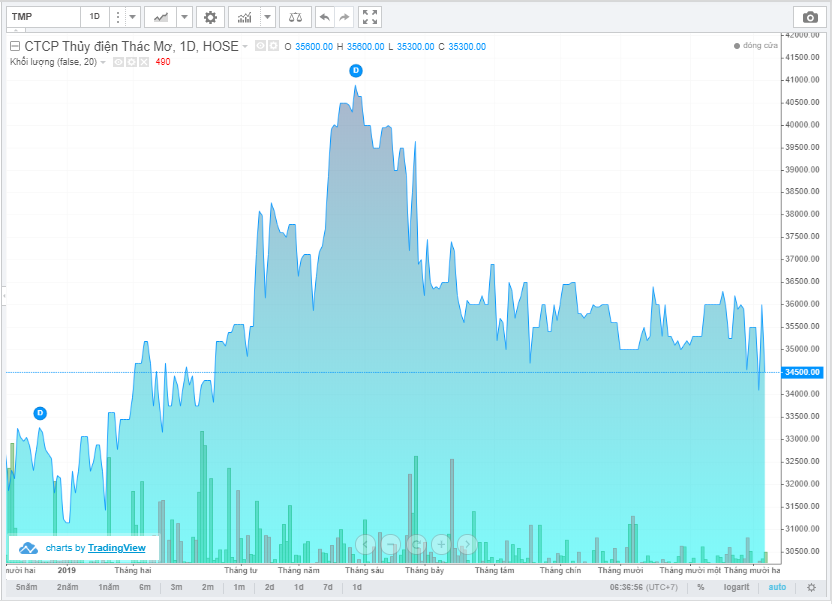
Task: Enter fullscreen mode with the expand icon
Action: (x=370, y=17)
